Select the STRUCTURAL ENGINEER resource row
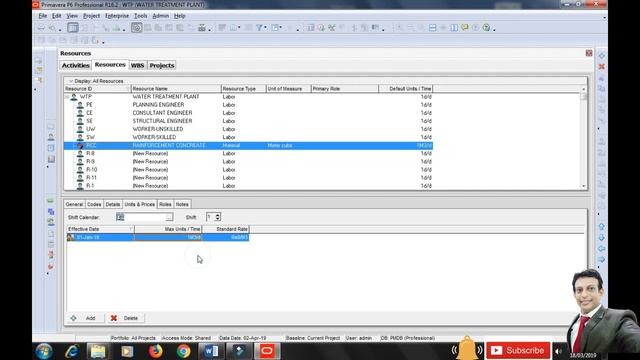Viewport: 640px width, 360px height. [249, 121]
